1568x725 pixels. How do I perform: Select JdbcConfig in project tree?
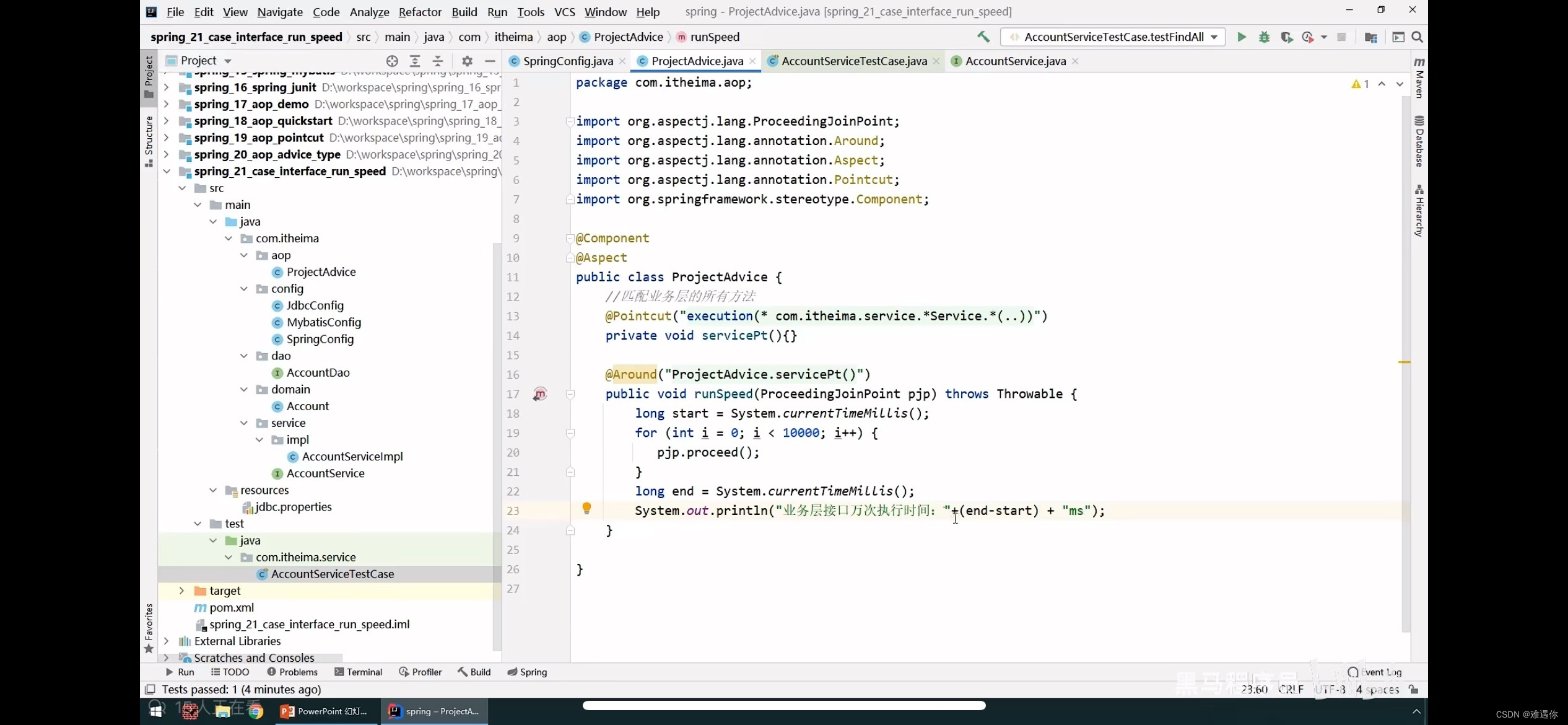tap(315, 305)
